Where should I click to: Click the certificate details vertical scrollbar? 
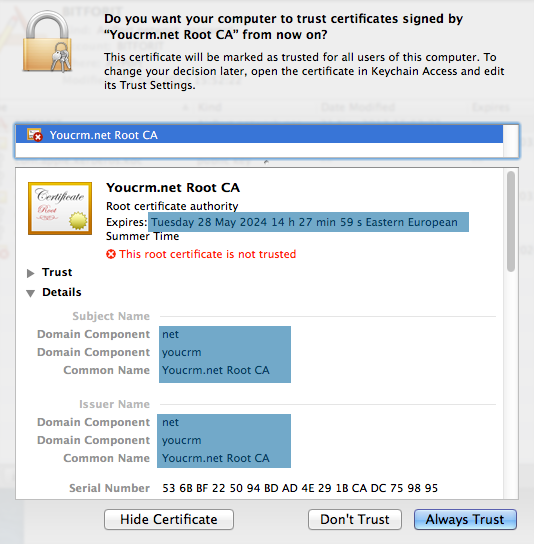[510, 221]
